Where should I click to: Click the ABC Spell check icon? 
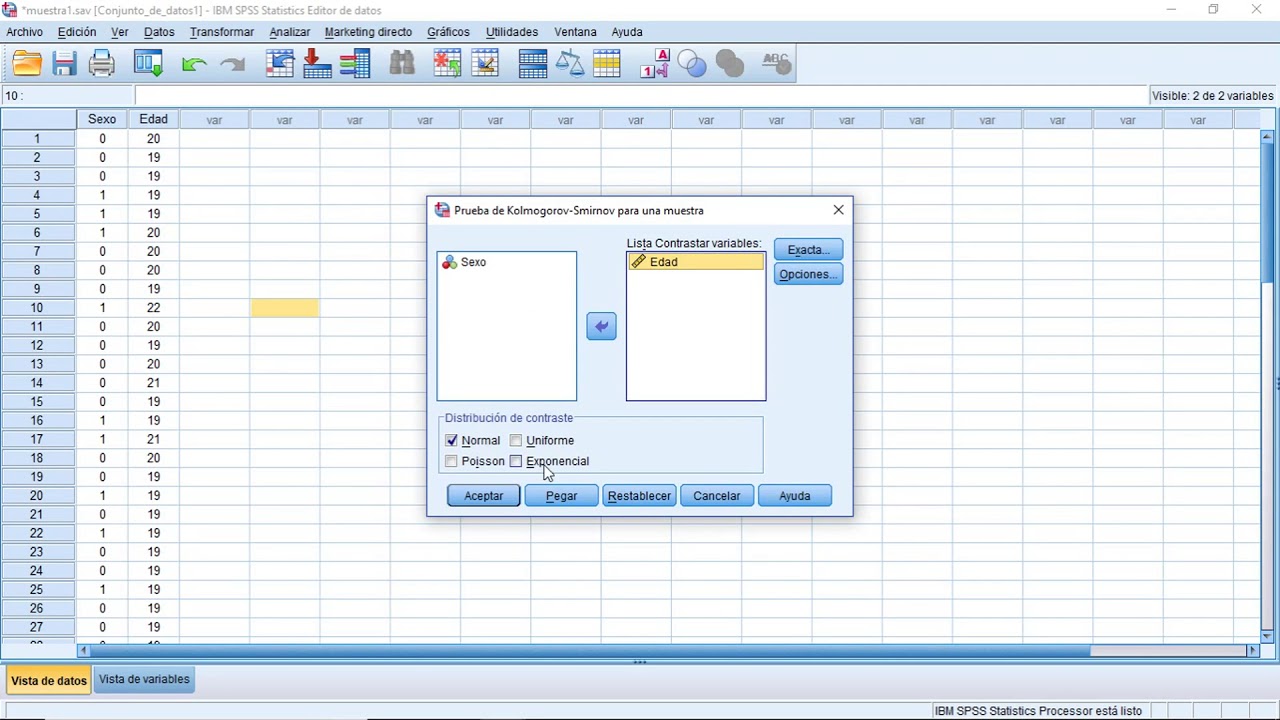pos(777,64)
